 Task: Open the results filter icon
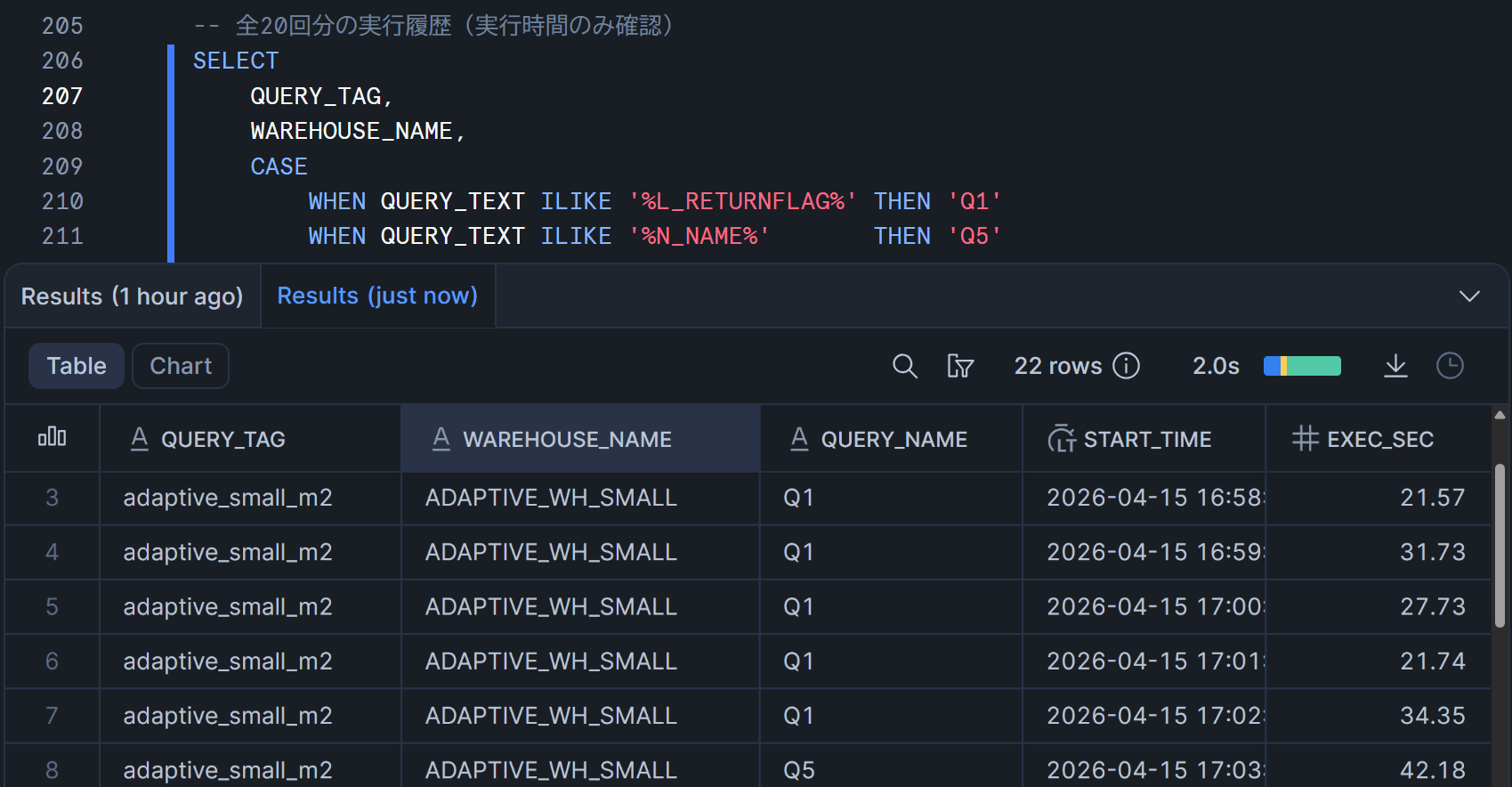click(959, 366)
